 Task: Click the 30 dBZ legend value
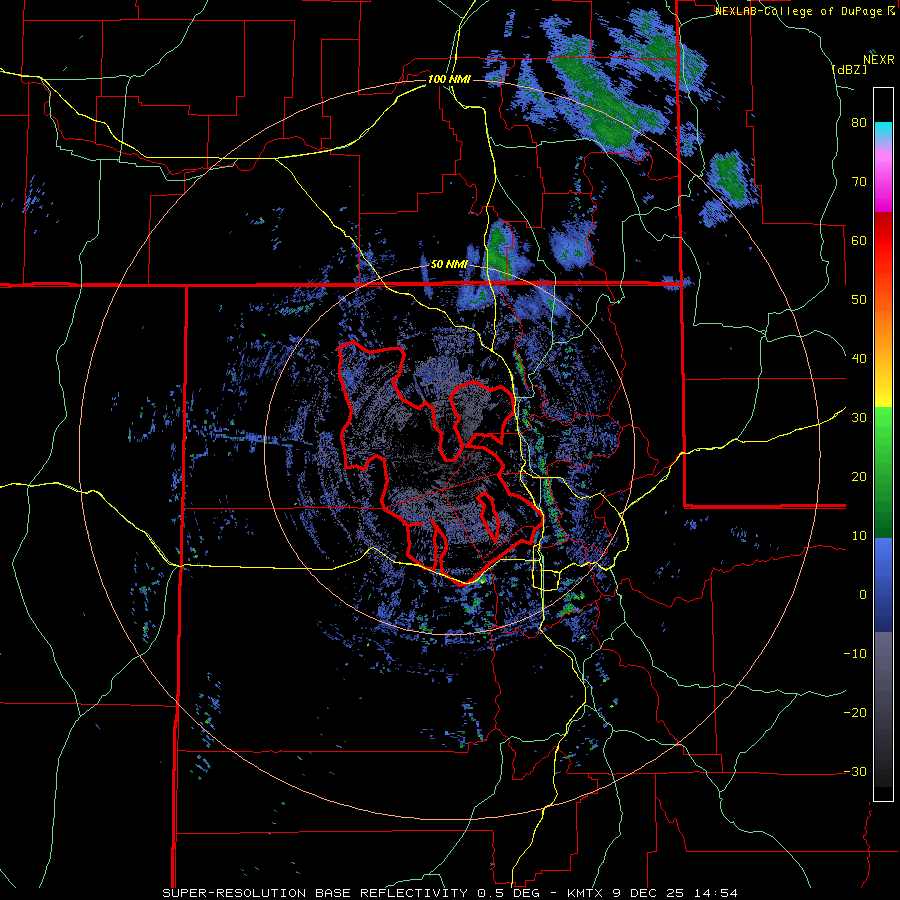click(859, 418)
